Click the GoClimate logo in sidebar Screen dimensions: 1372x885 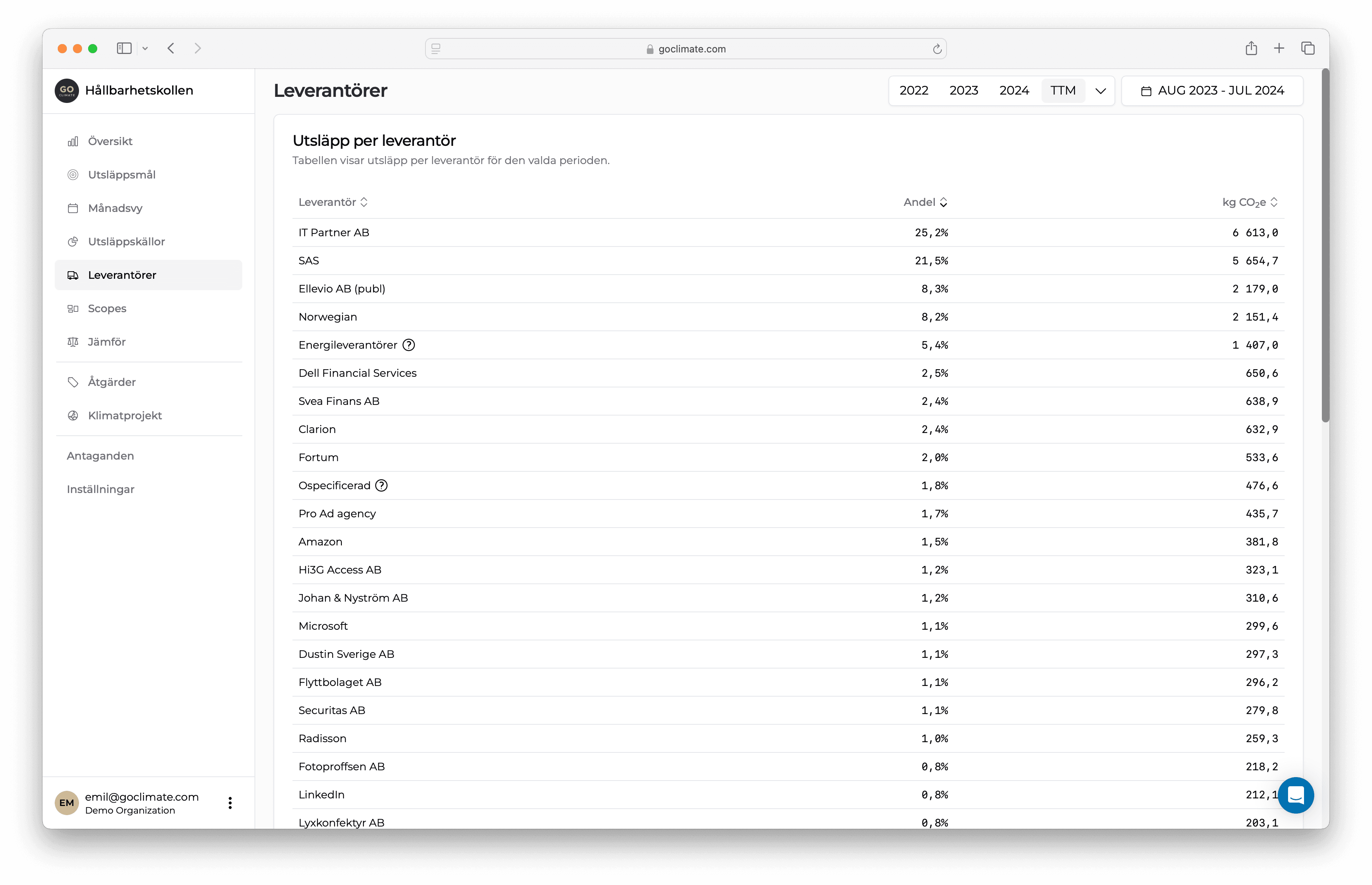click(x=66, y=90)
